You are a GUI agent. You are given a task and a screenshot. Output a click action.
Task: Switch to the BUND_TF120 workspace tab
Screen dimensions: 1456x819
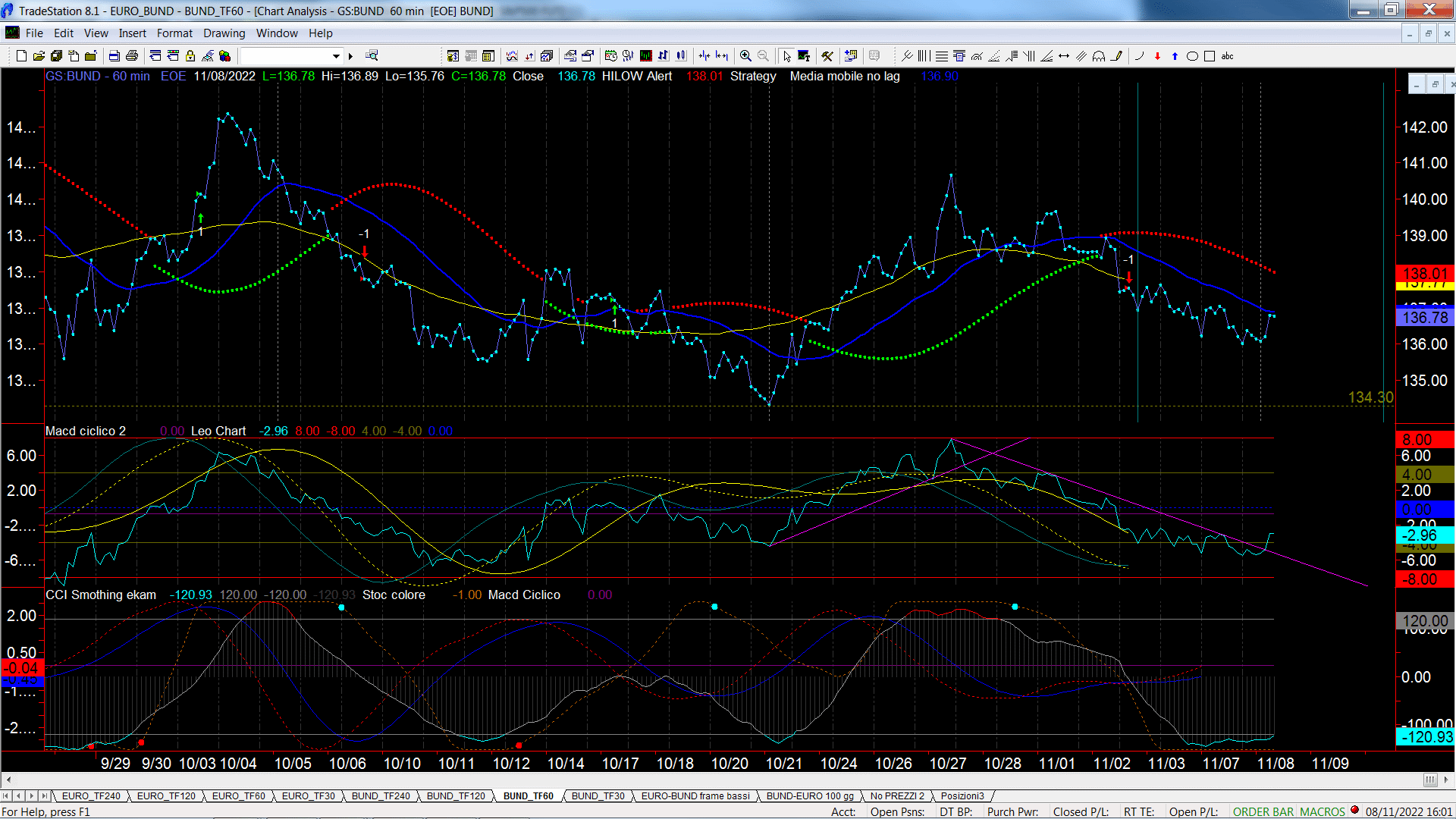[x=456, y=795]
